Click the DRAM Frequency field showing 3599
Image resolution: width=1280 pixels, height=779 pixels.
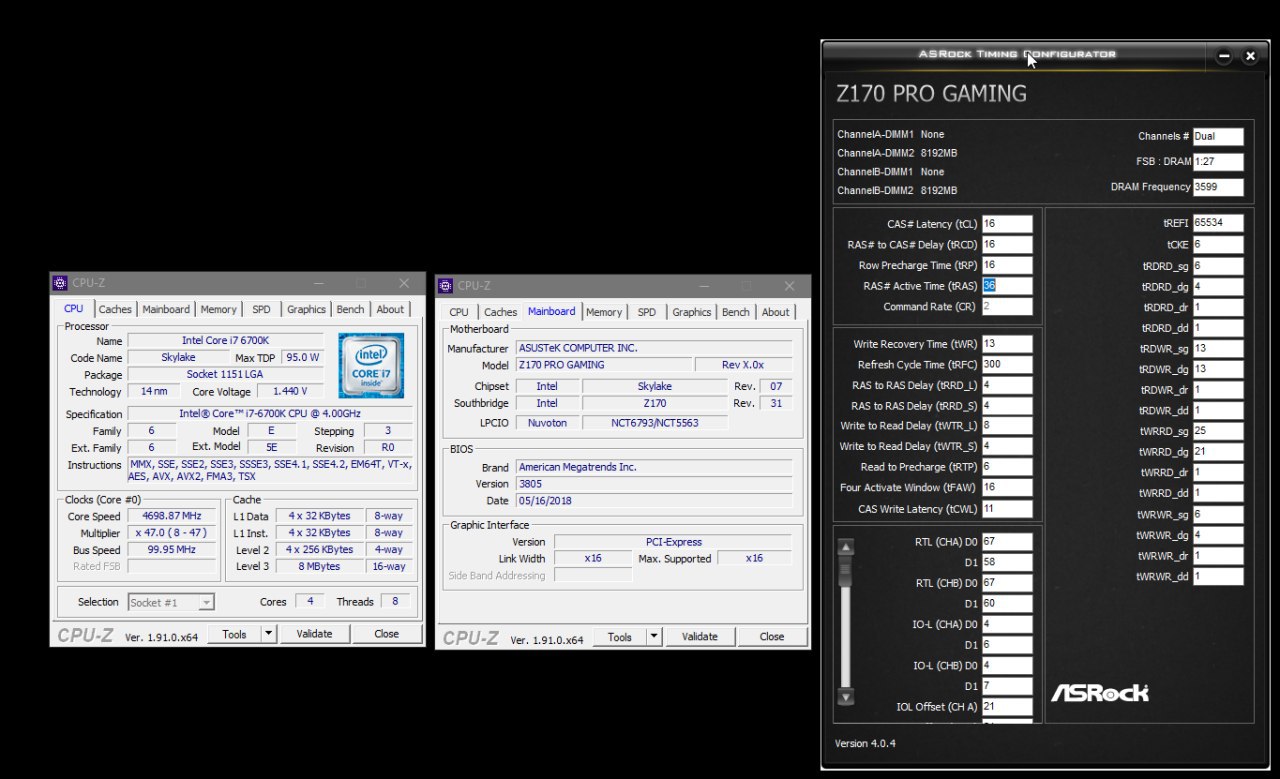click(1218, 187)
